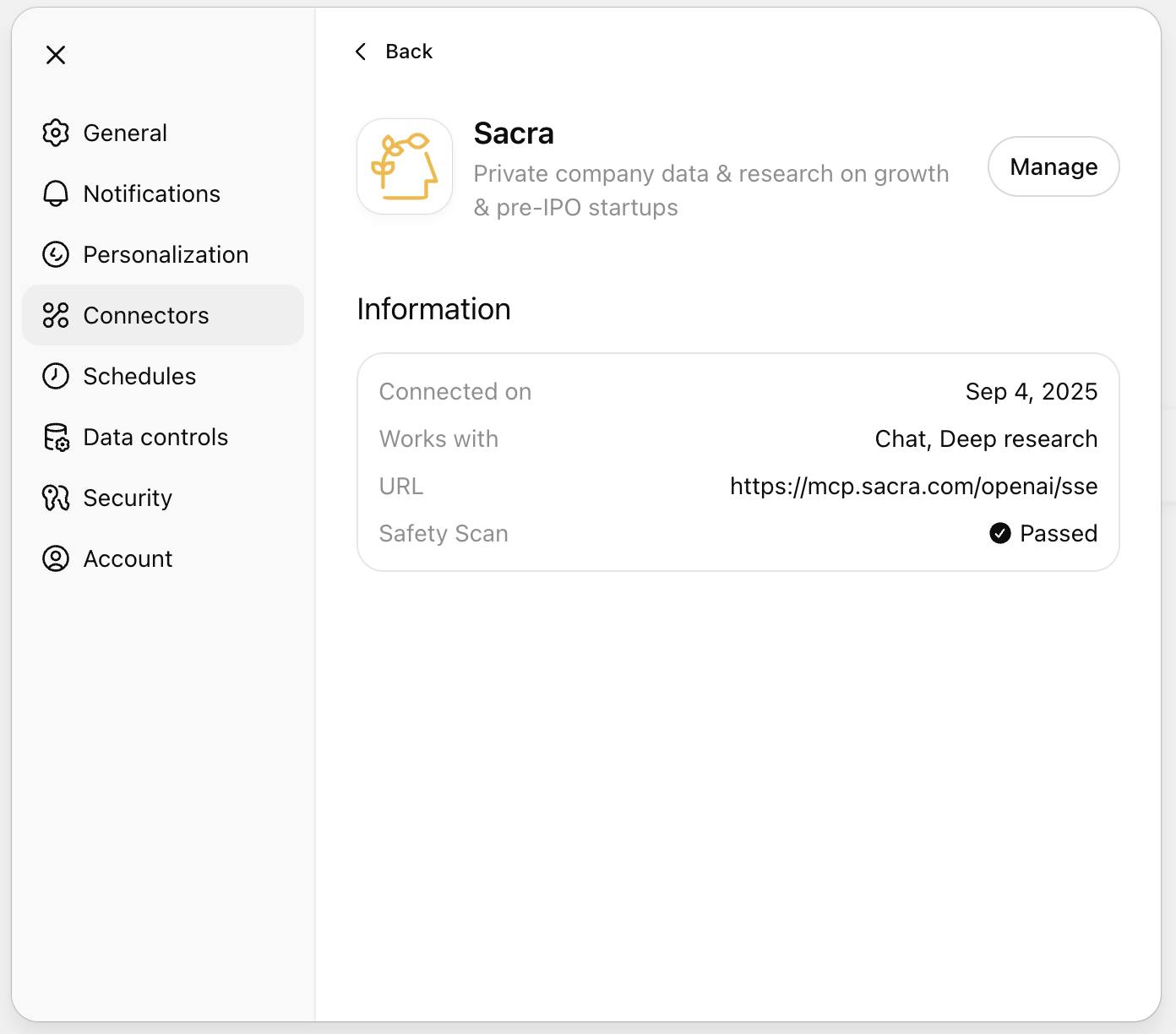This screenshot has width=1176, height=1034.
Task: Click the Notifications bell icon
Action: pyautogui.click(x=56, y=193)
